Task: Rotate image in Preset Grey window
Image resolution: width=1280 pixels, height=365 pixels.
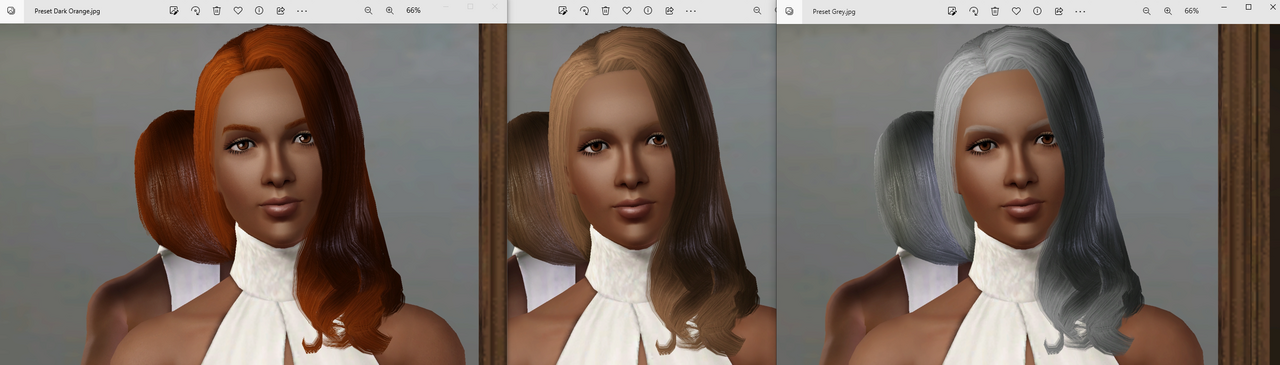Action: [973, 10]
